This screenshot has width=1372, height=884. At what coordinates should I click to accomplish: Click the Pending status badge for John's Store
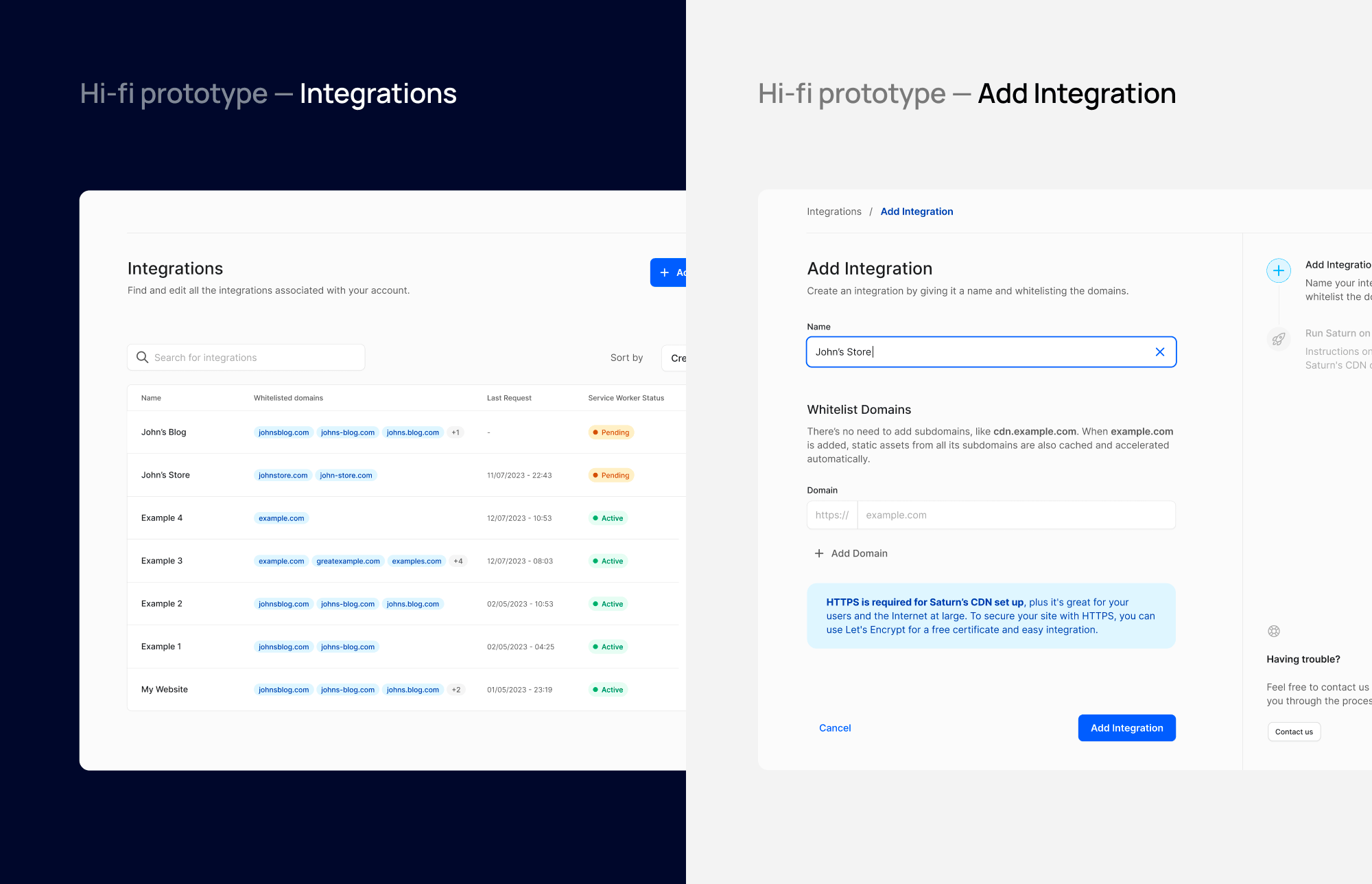611,476
